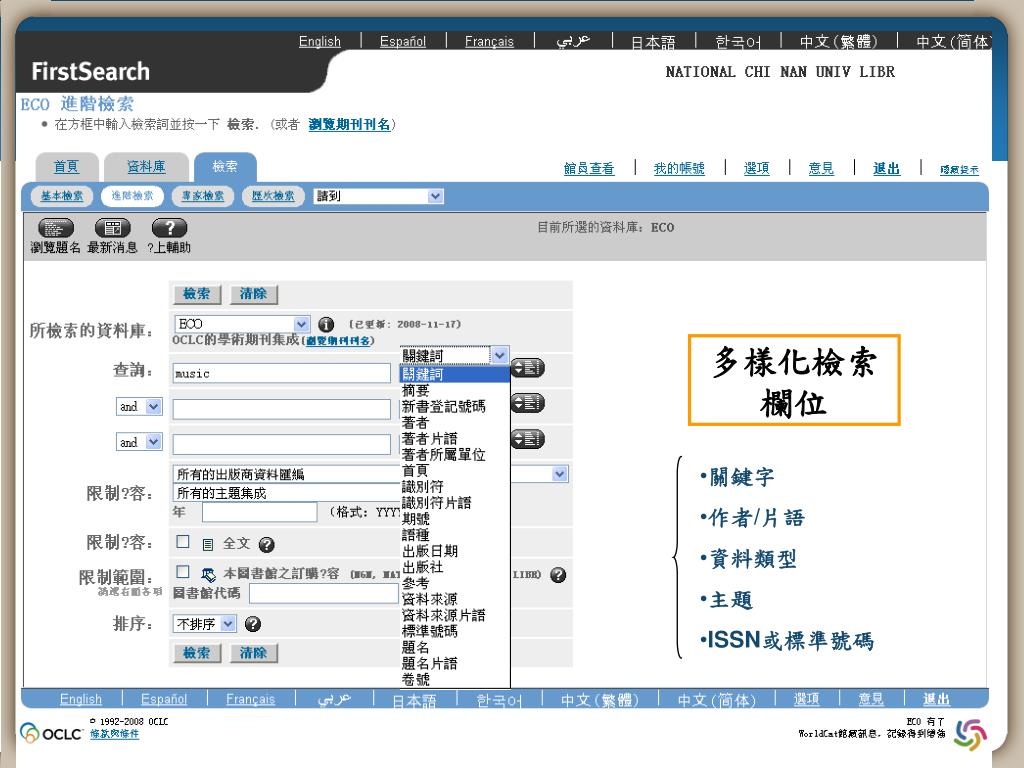Switch language to Español in the header

click(x=403, y=42)
